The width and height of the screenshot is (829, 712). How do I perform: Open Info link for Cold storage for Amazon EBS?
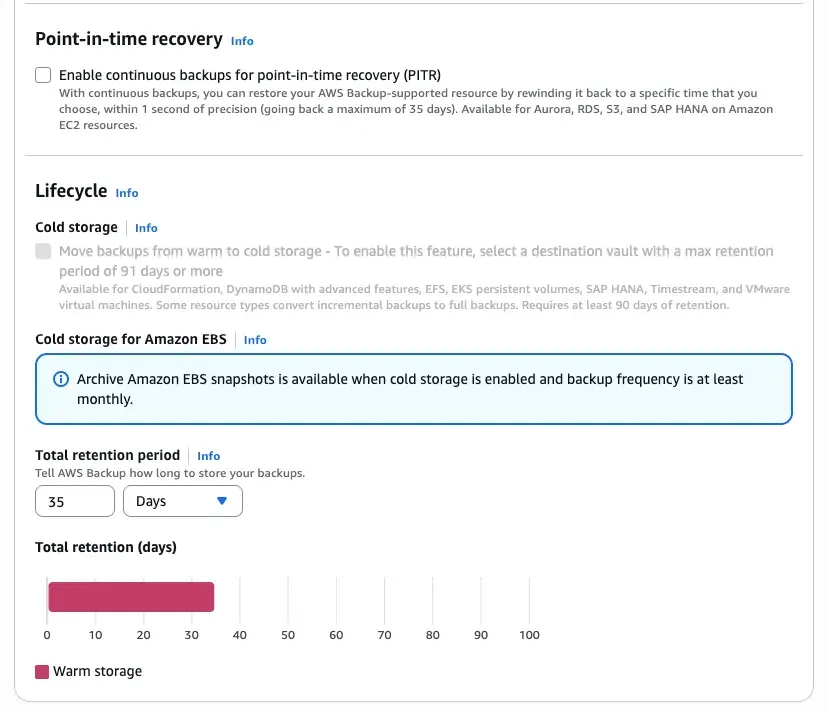[x=255, y=340]
